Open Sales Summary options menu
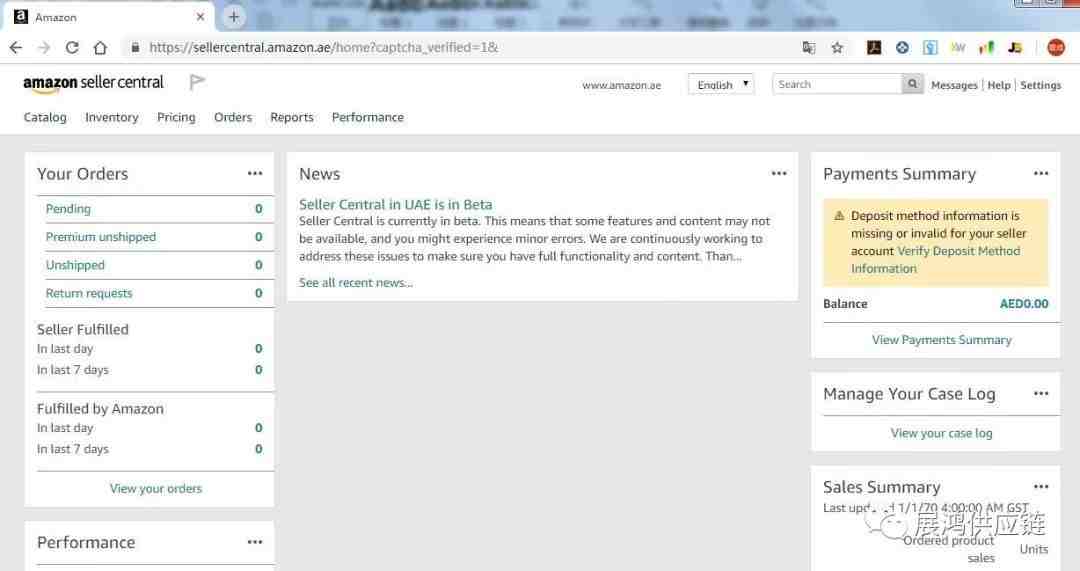1080x571 pixels. 1041,486
